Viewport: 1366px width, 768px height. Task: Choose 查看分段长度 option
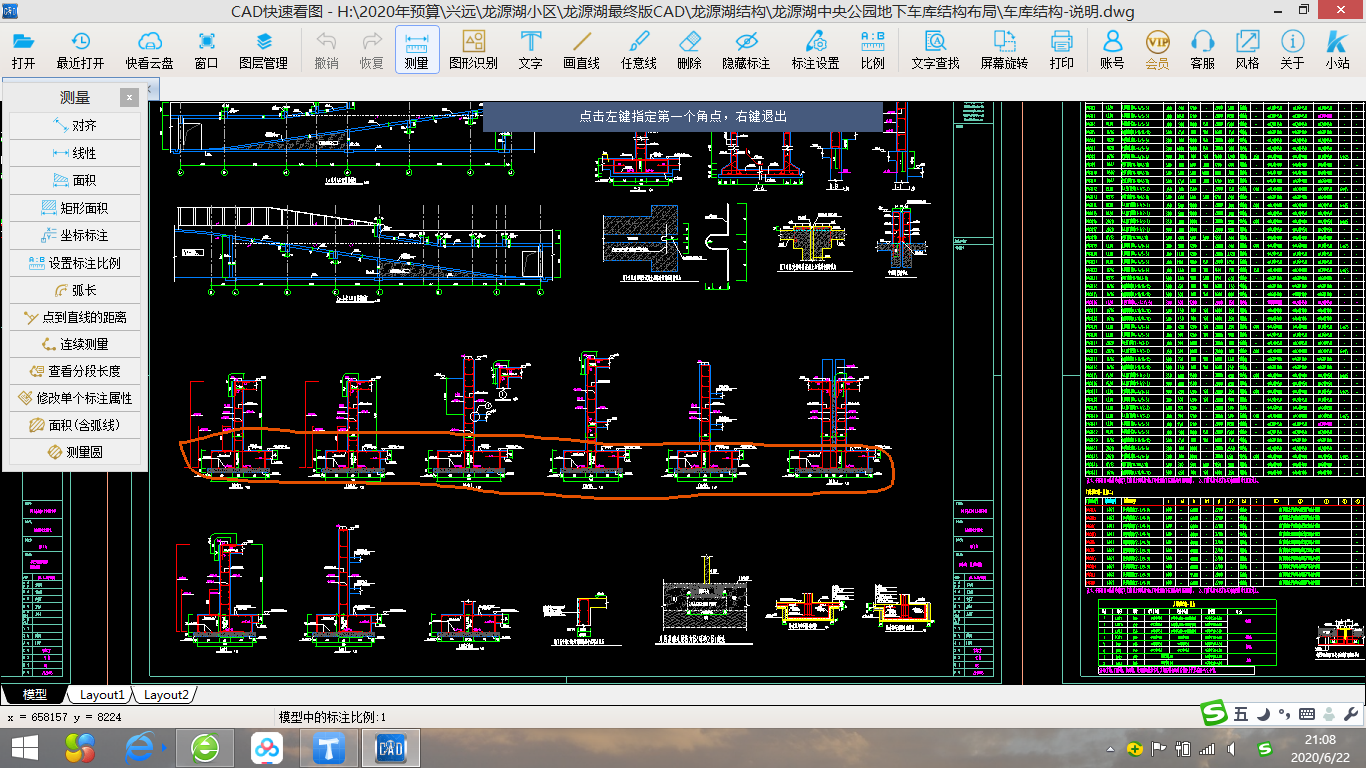click(x=75, y=371)
